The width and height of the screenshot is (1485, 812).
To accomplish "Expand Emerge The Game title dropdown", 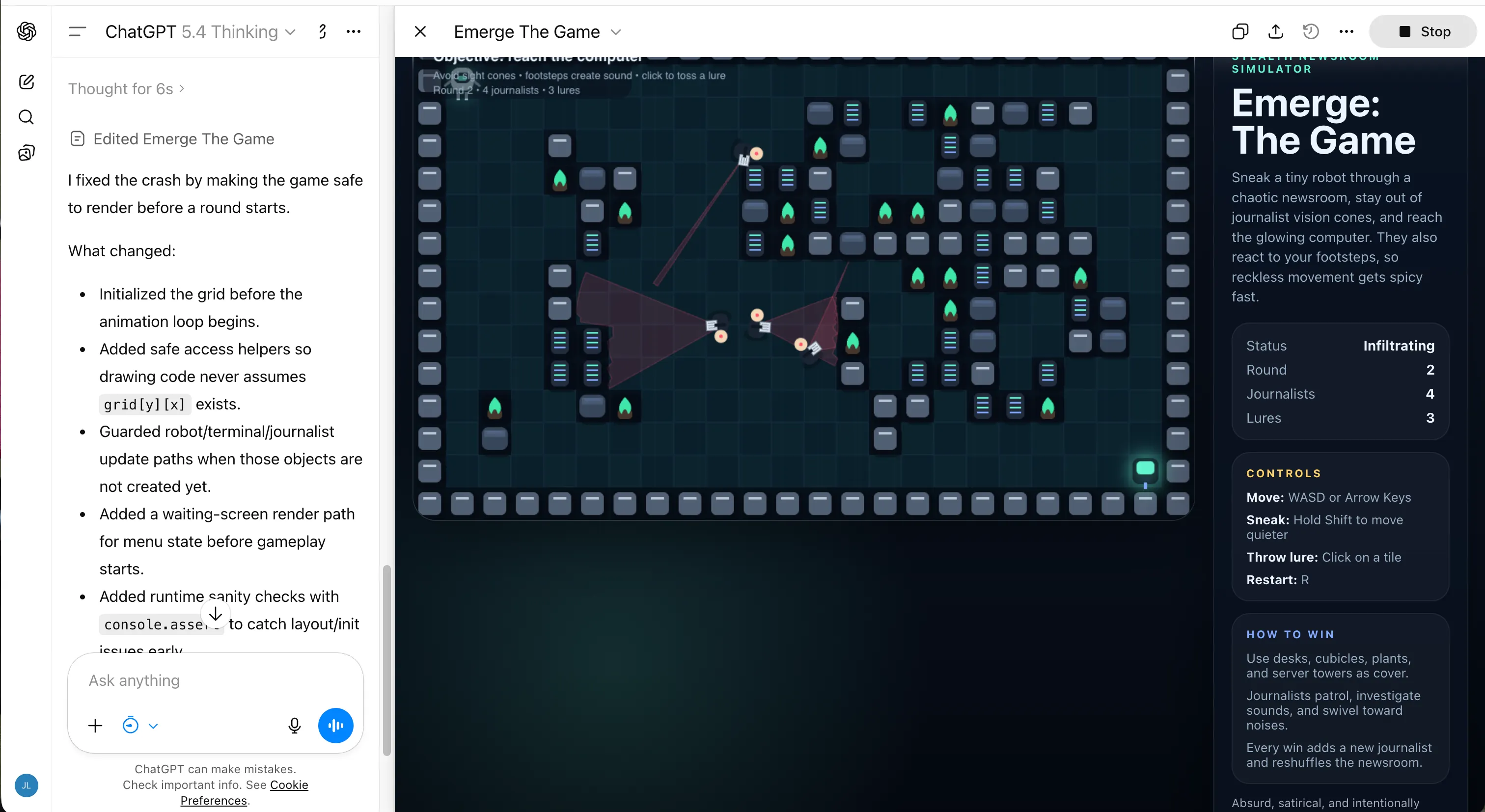I will [x=616, y=32].
